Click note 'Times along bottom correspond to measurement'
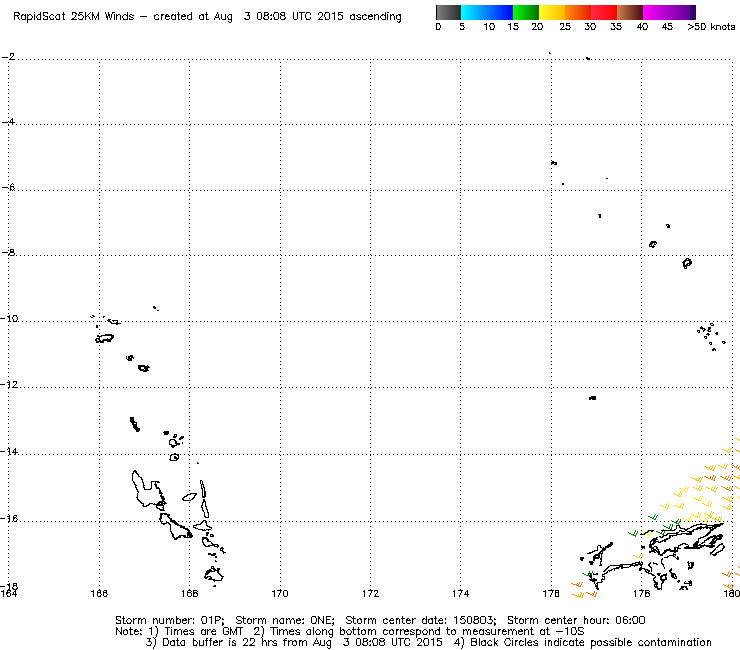 [403, 632]
